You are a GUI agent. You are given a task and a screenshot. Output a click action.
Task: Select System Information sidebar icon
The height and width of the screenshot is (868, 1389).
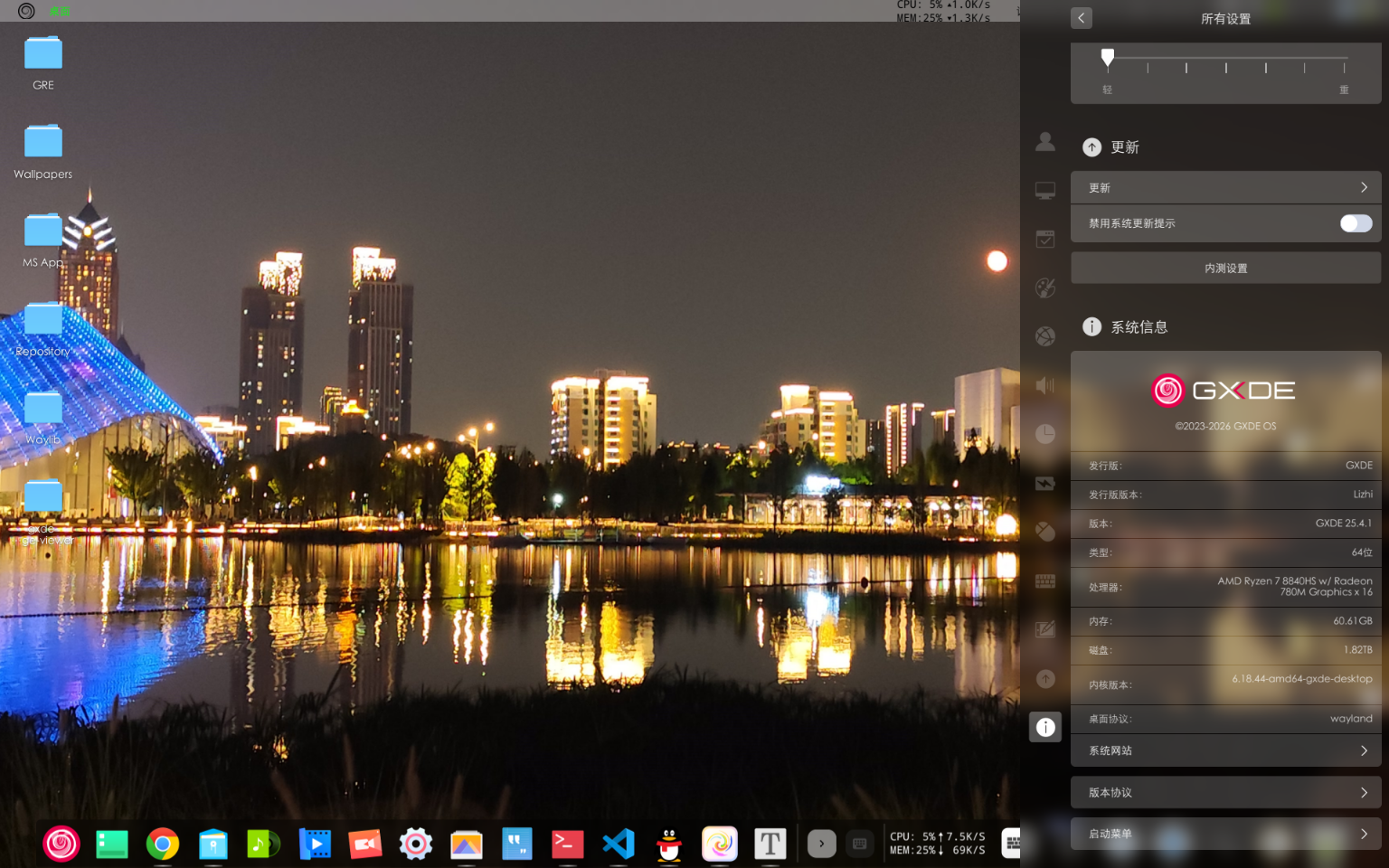(x=1045, y=727)
